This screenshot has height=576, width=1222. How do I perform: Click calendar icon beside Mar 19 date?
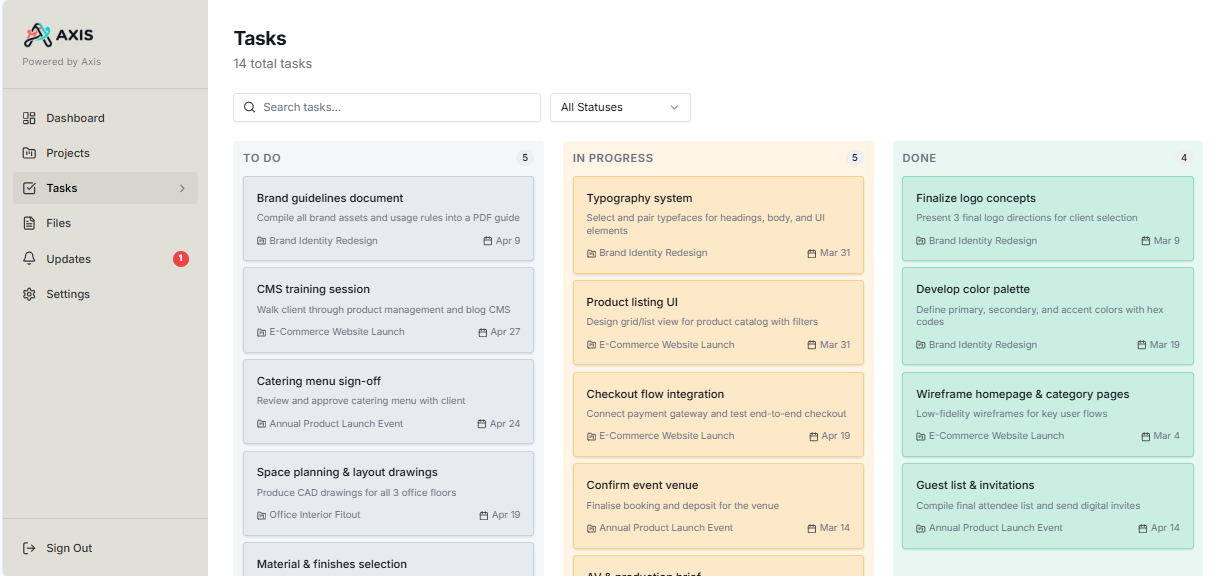[1142, 345]
